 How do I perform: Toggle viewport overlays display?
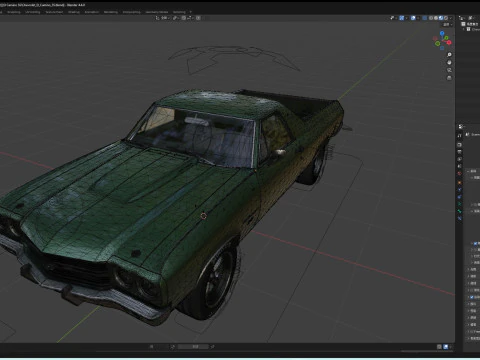tap(413, 18)
